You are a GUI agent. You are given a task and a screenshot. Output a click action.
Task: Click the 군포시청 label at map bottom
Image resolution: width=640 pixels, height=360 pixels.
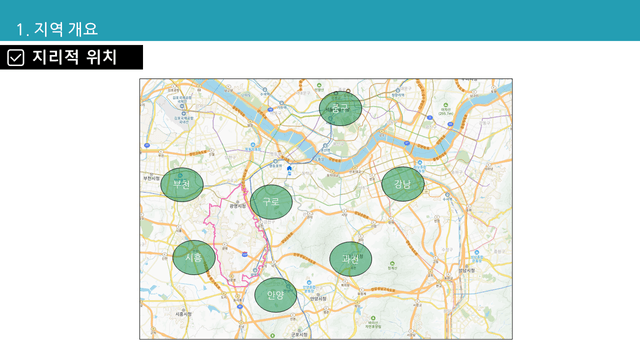tap(299, 334)
